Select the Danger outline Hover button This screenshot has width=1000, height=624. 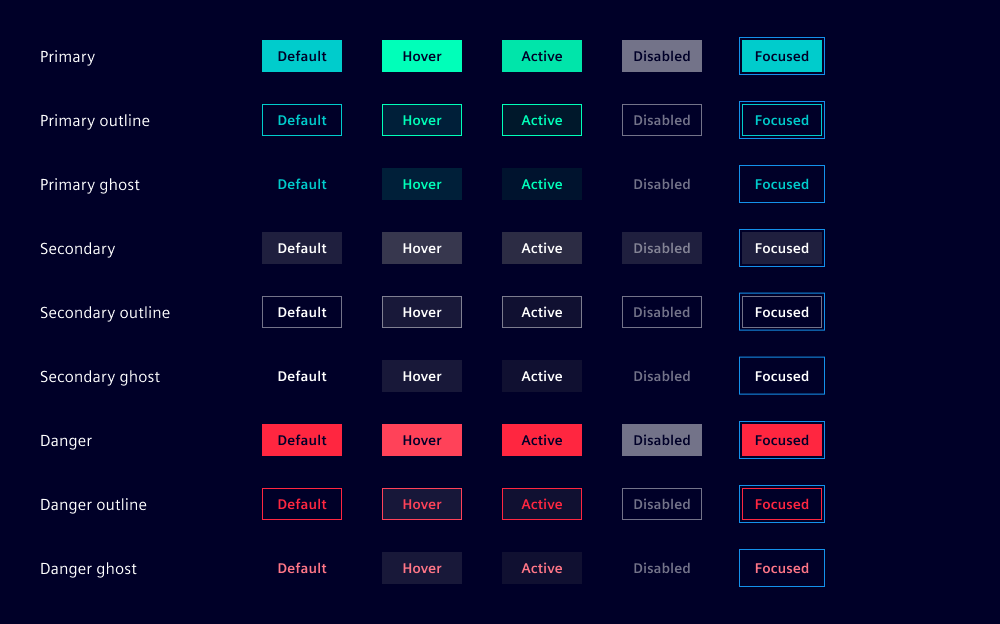point(422,504)
